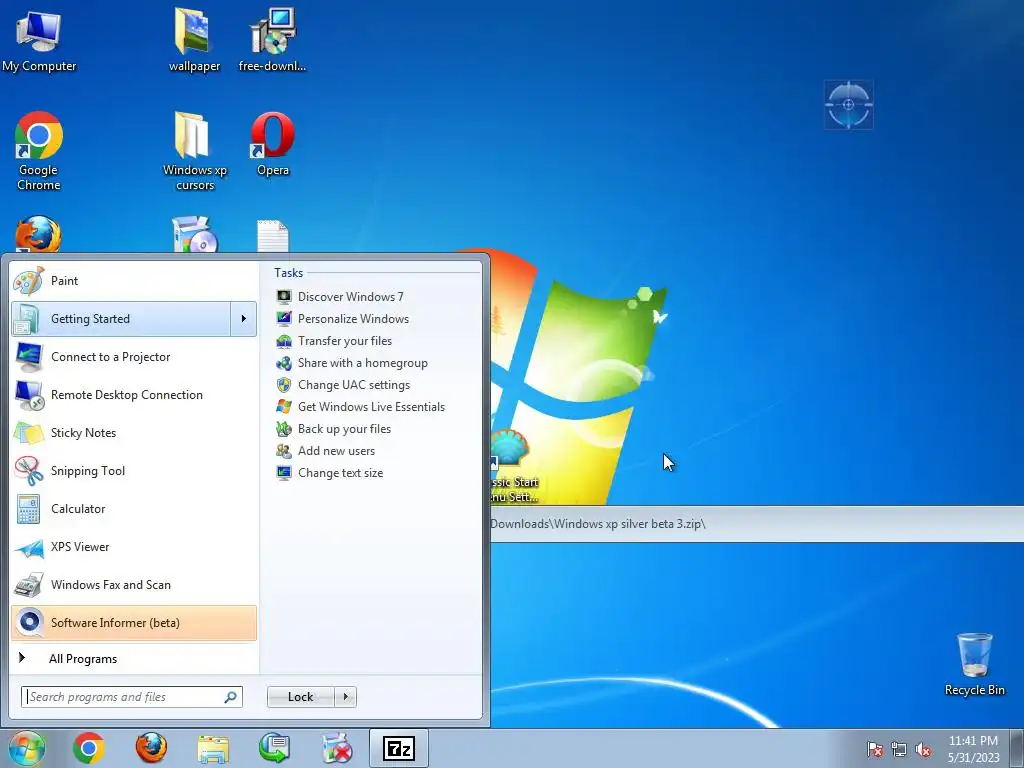Click the taskbar icon with red X
Image resolution: width=1024 pixels, height=768 pixels.
[337, 749]
